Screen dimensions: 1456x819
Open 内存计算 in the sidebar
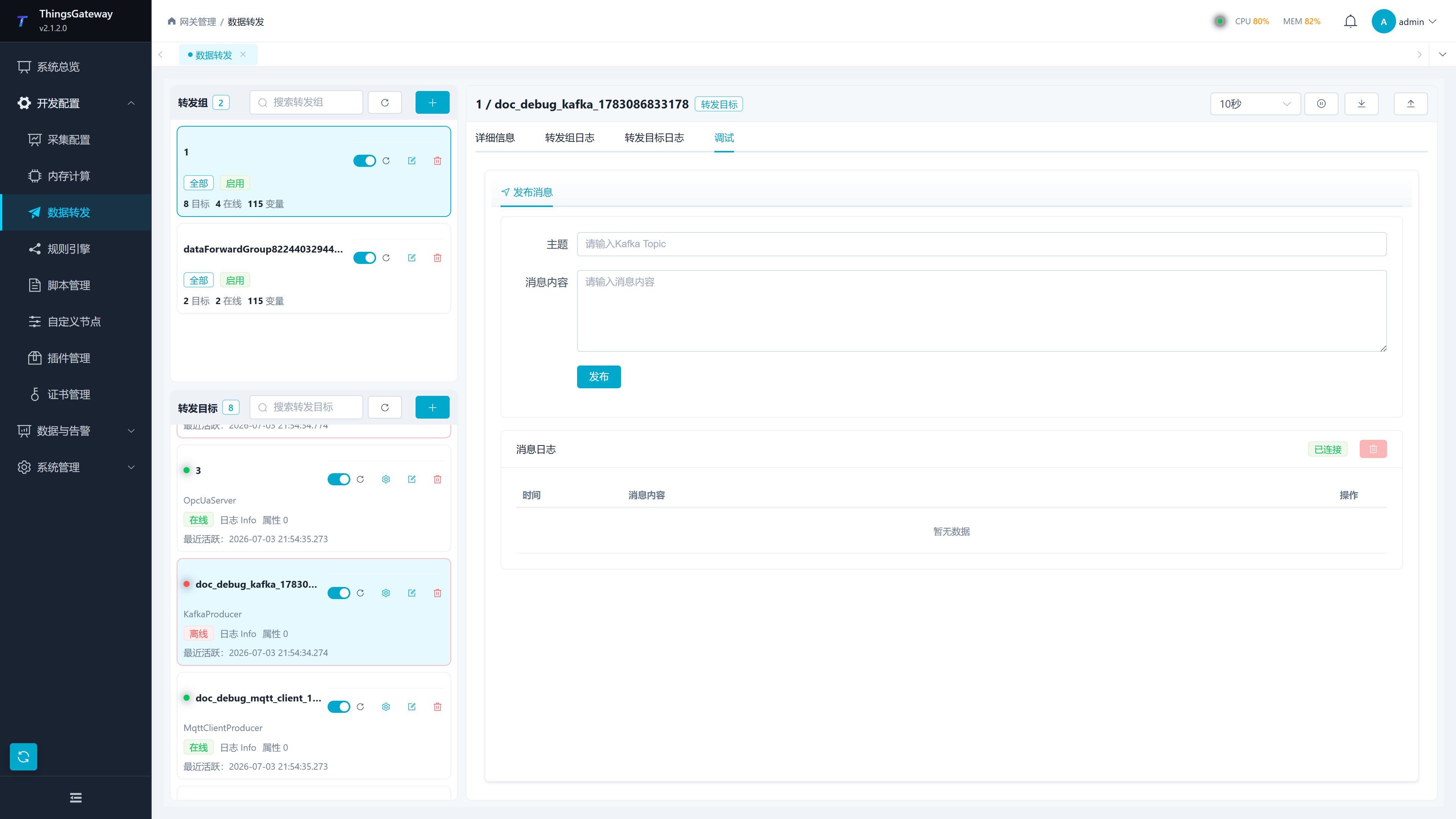click(76, 176)
